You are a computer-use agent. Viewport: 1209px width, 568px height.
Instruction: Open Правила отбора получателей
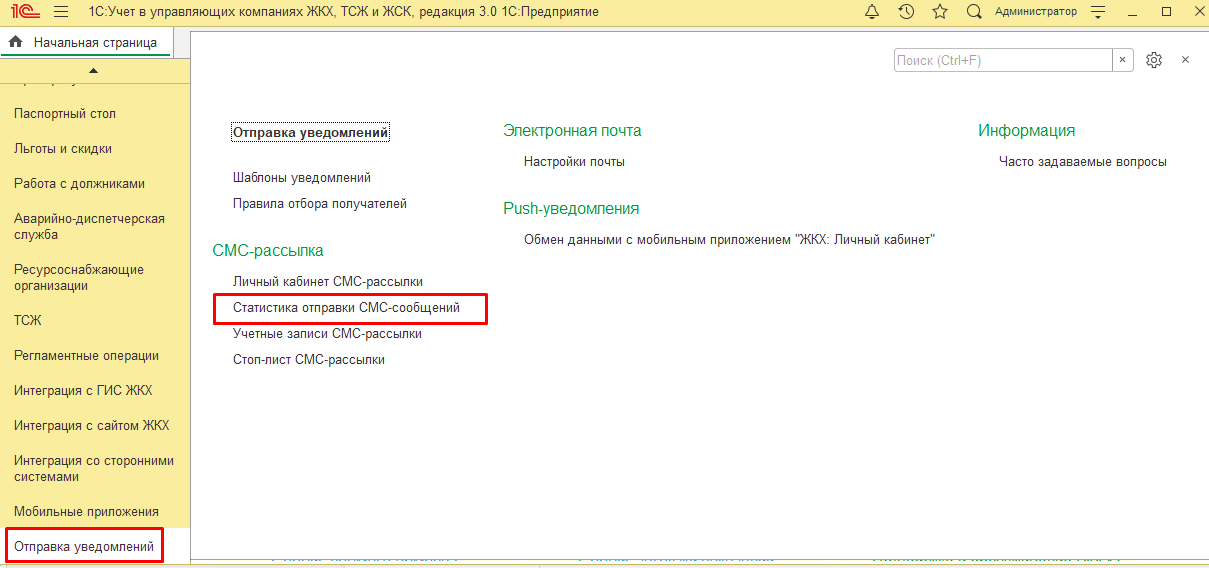pyautogui.click(x=320, y=204)
